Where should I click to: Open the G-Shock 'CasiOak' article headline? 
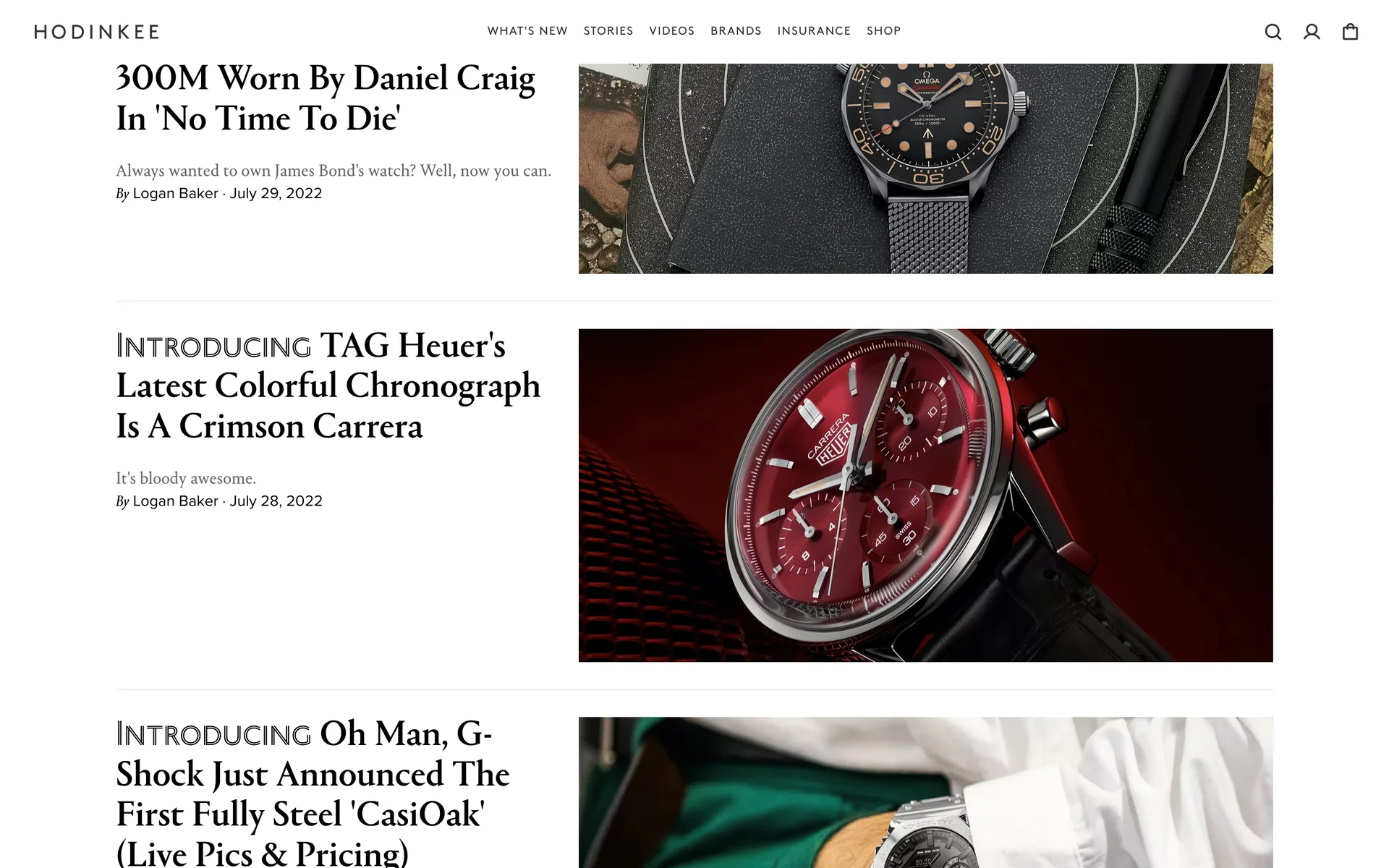[313, 793]
